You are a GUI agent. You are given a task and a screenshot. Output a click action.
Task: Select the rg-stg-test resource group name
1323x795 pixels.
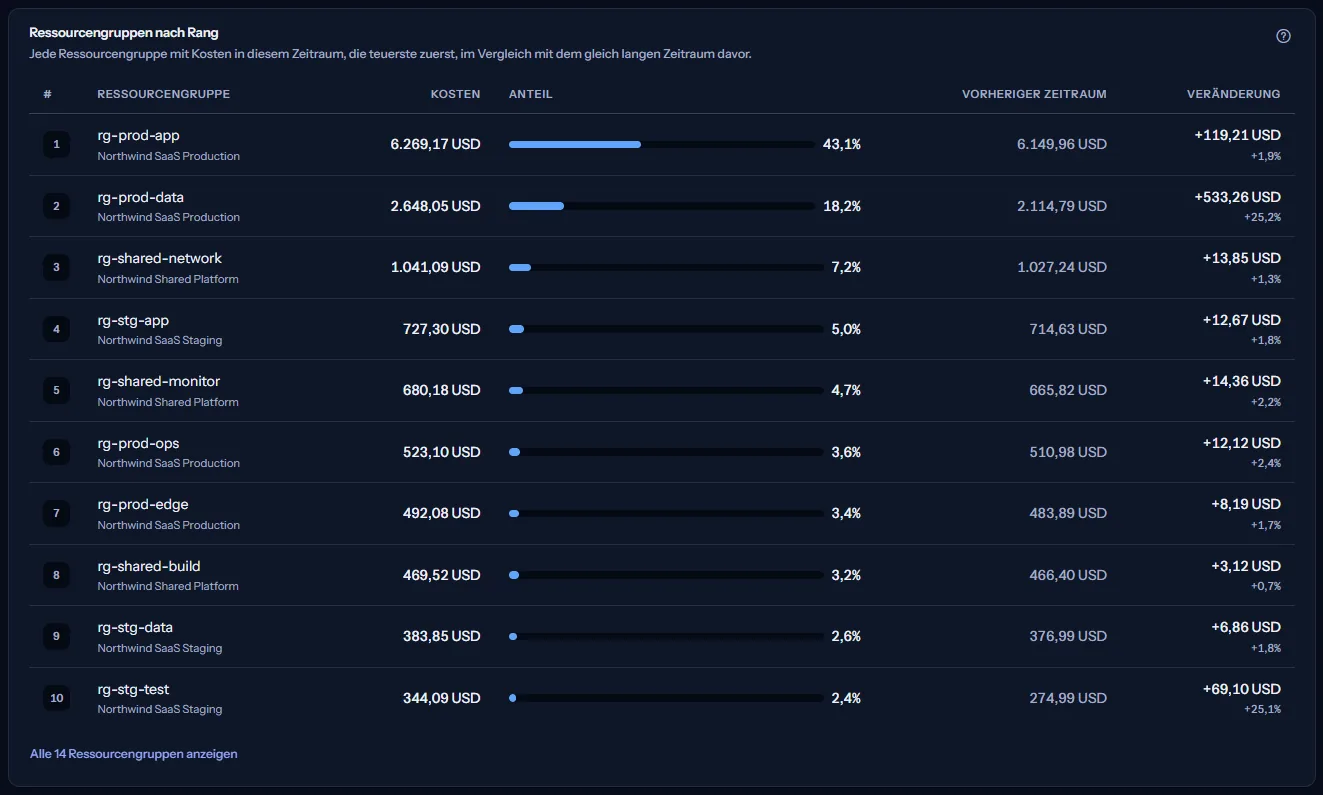[133, 689]
